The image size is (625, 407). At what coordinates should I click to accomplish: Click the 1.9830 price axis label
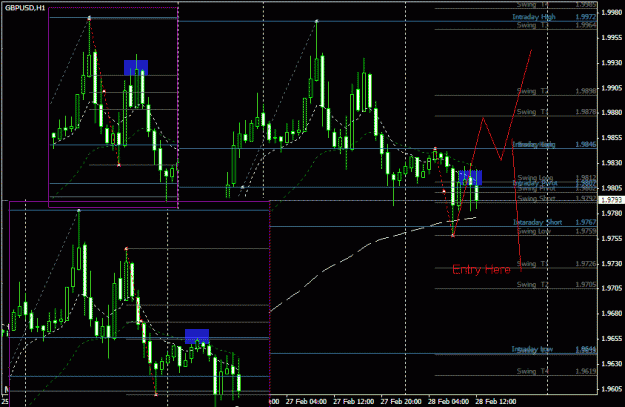tap(612, 163)
